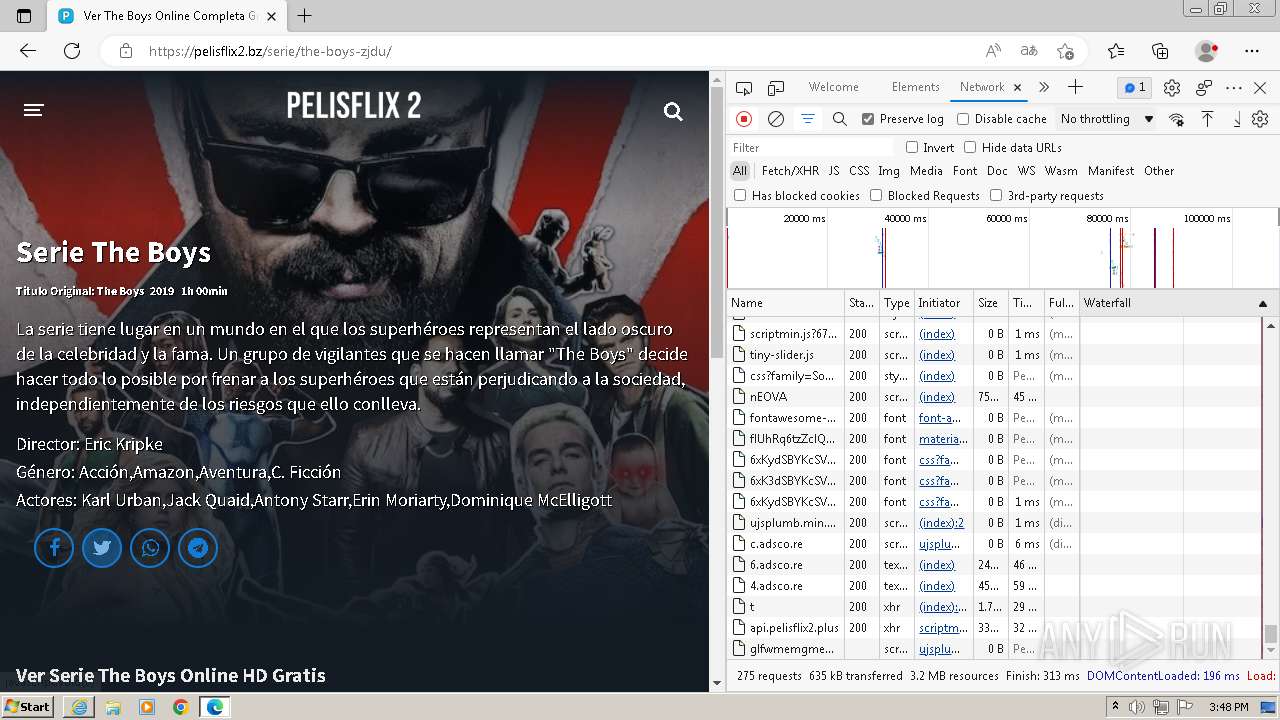1280x720 pixels.
Task: Toggle the network filter bar
Action: pos(808,119)
